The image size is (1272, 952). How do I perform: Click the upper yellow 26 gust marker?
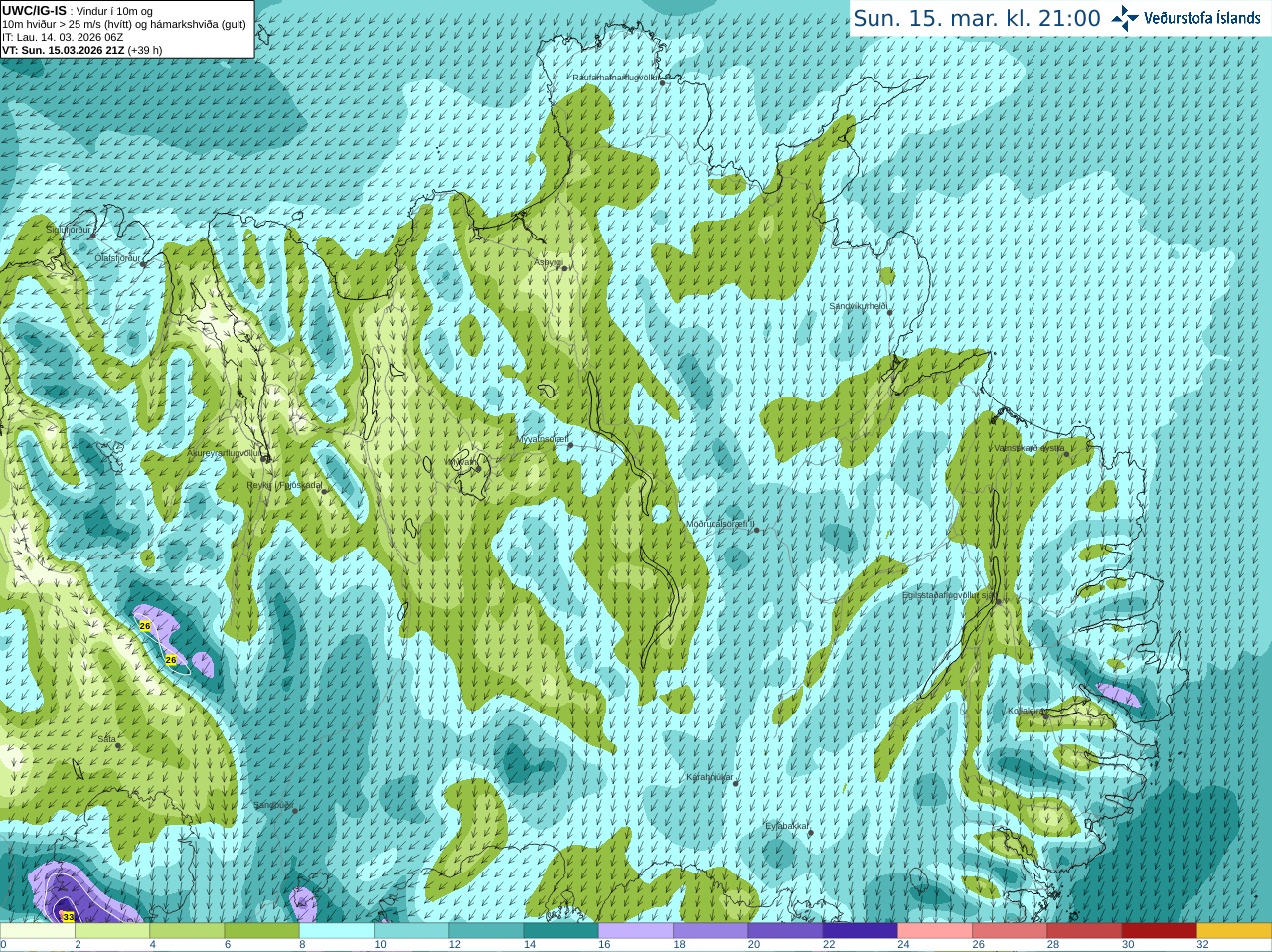(x=145, y=626)
